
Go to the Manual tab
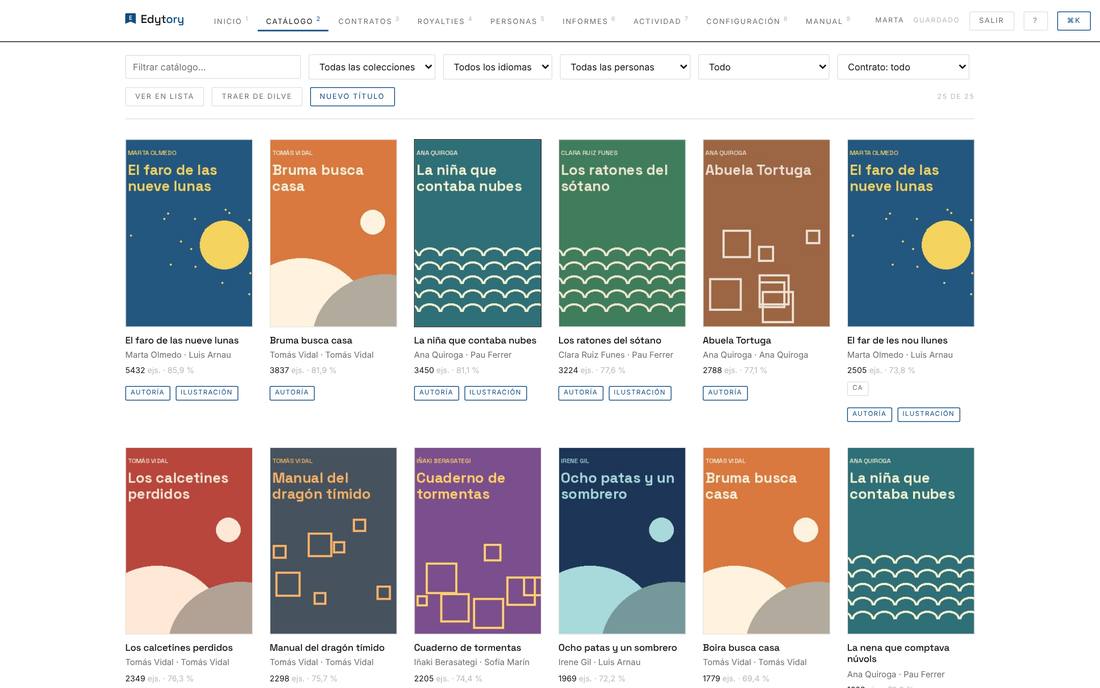827,21
